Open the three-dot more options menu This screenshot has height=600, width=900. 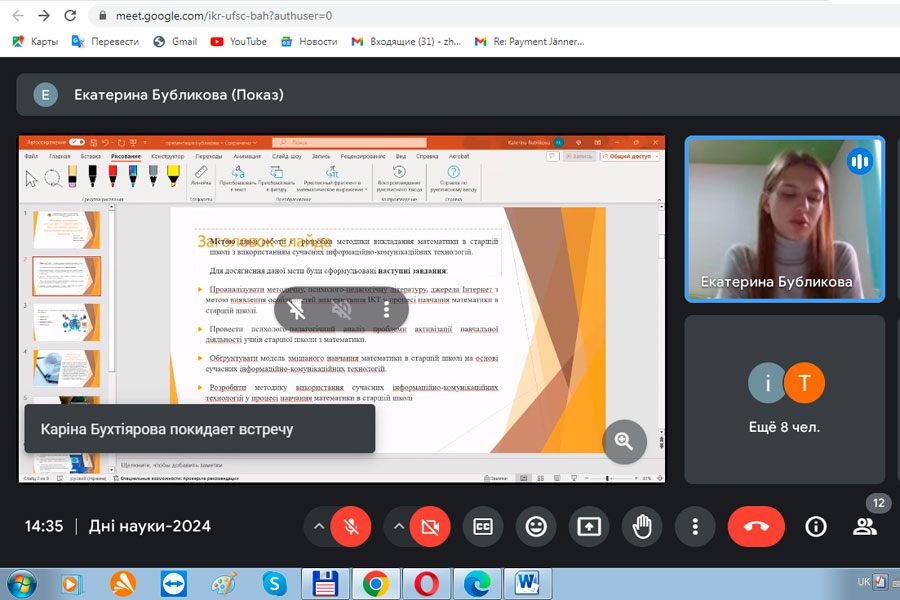point(694,527)
